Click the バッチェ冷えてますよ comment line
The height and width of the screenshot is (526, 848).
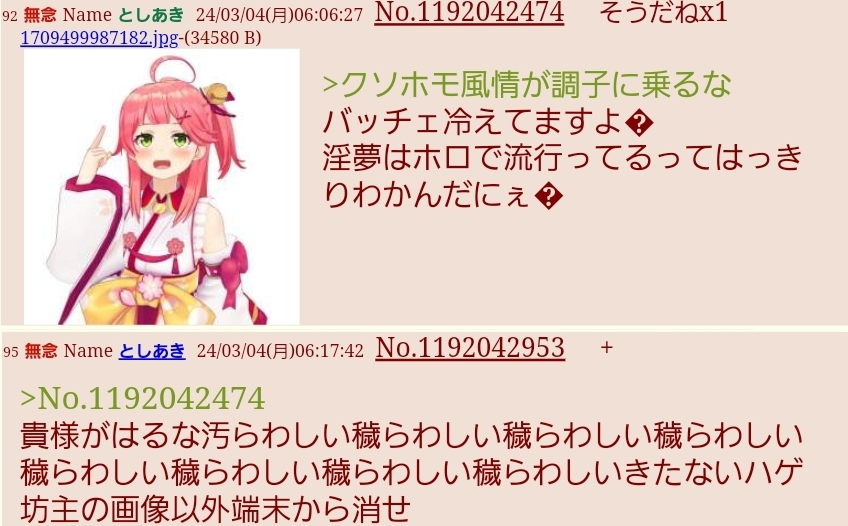point(488,122)
